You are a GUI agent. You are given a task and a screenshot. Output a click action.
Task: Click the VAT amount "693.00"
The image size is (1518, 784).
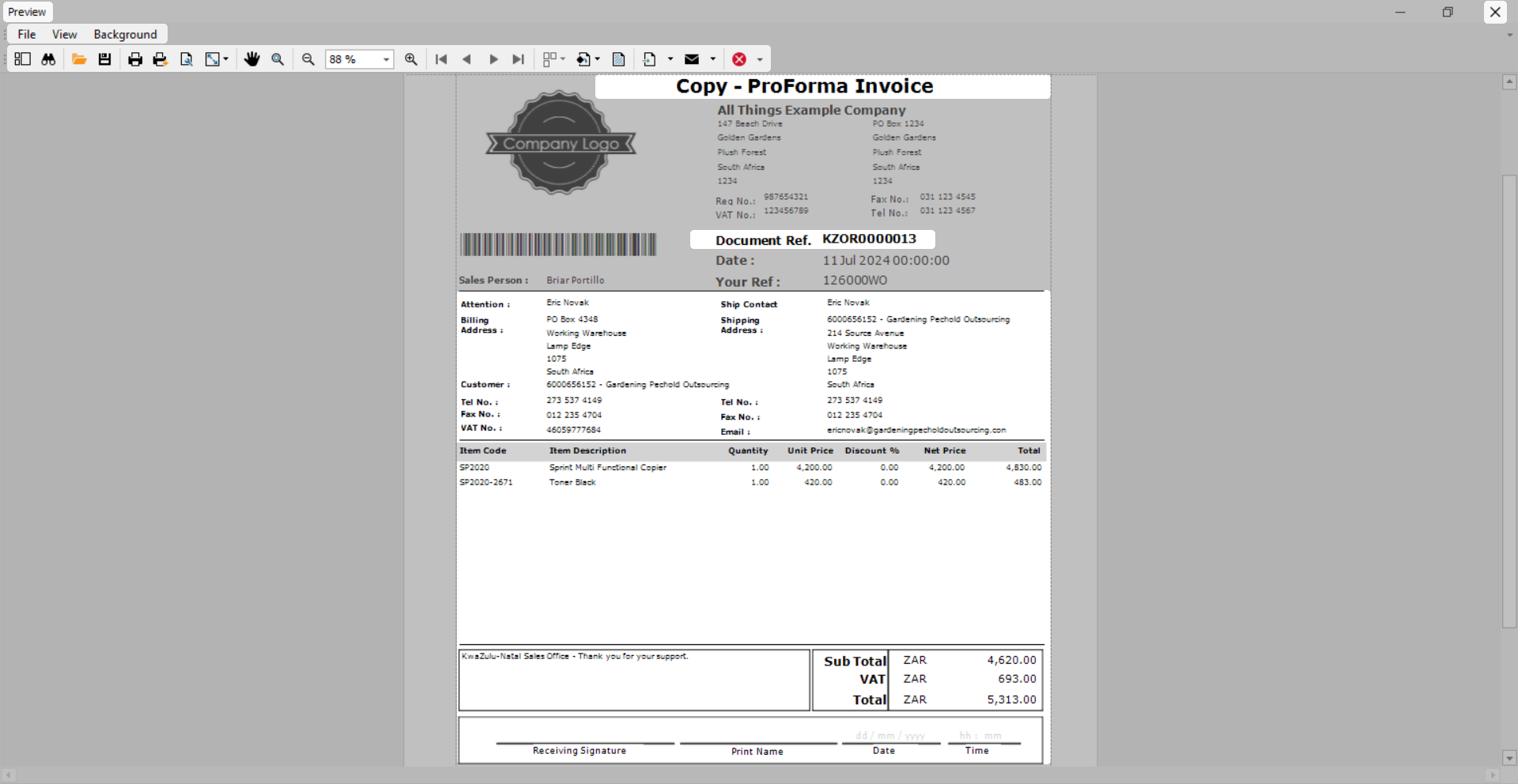point(1017,679)
